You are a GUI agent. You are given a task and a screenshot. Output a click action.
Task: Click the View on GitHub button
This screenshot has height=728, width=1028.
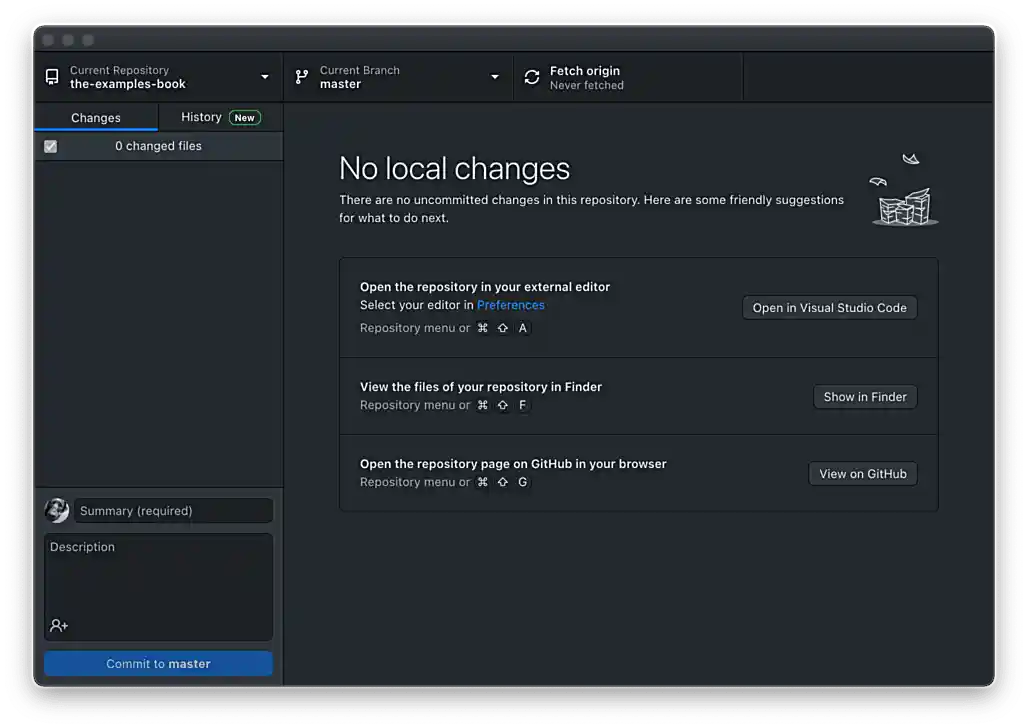pos(862,473)
